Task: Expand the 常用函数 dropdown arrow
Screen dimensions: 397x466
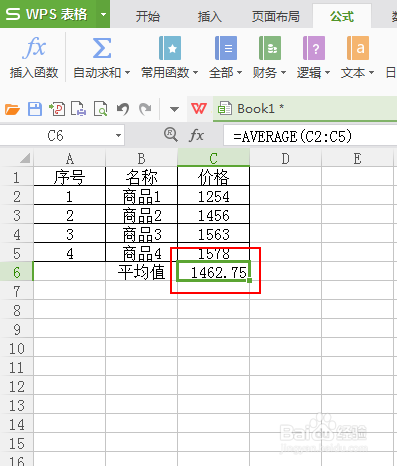Action: click(x=196, y=72)
